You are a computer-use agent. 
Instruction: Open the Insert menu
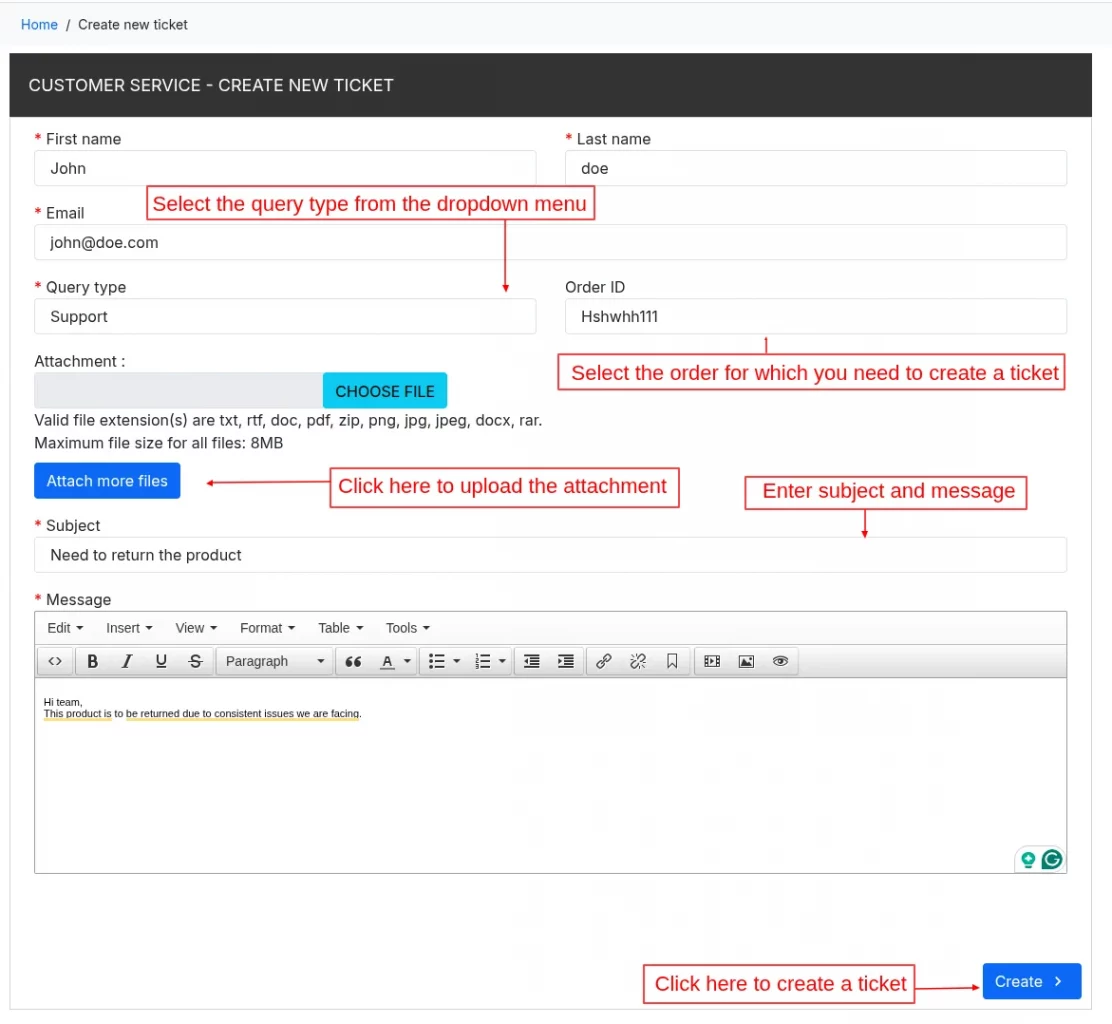(129, 628)
